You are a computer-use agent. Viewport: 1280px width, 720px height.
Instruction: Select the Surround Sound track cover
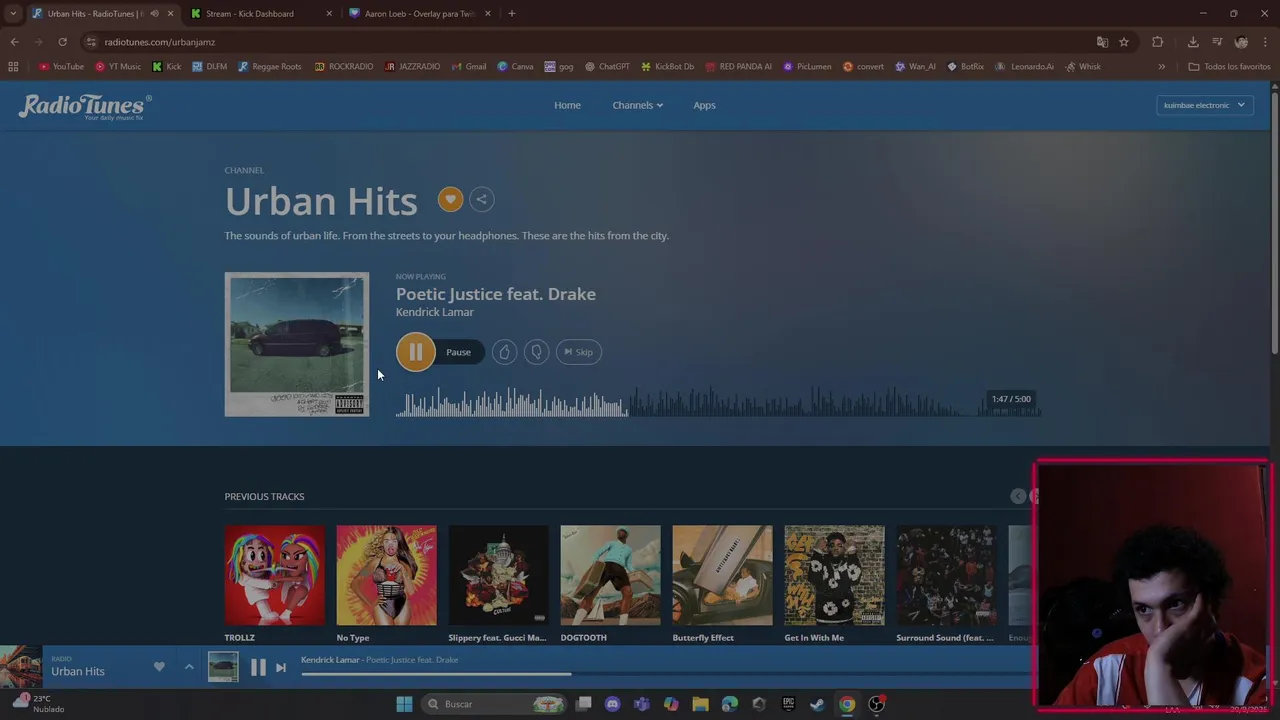(x=946, y=575)
